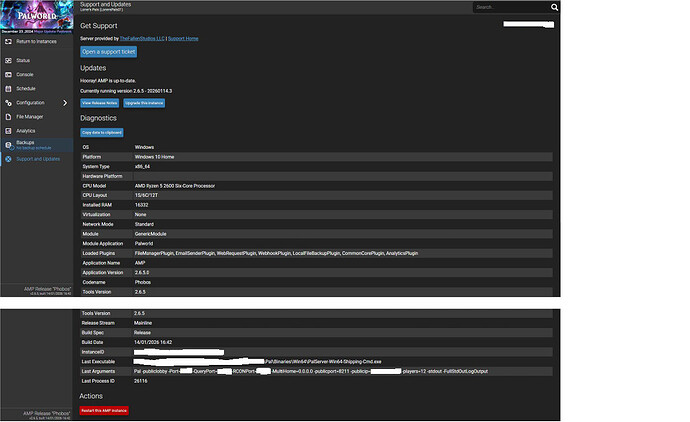Follow the Support Home link
Screen dimensions: 690x422
[183, 38]
